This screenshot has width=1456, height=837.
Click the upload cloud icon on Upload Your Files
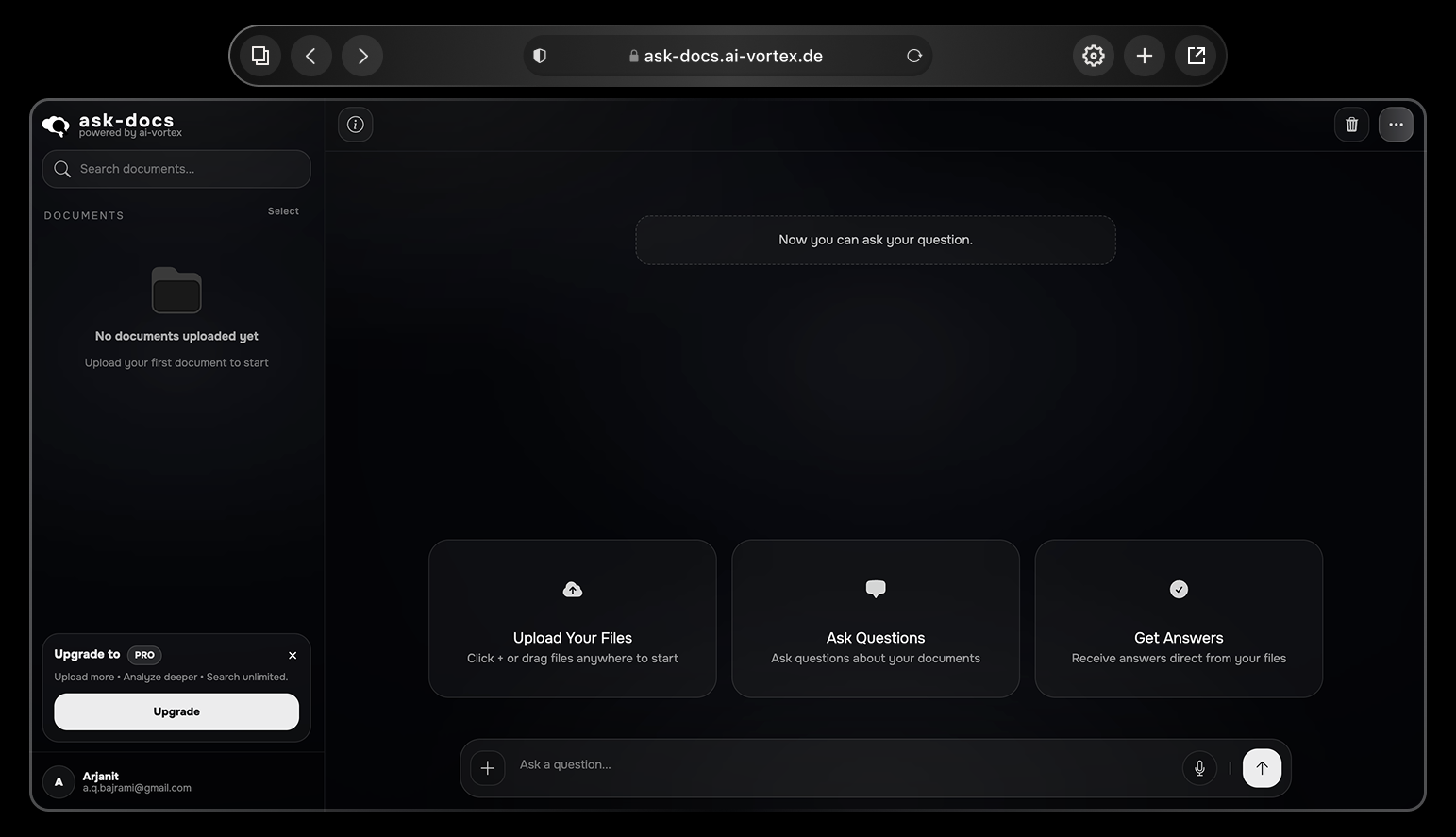tap(572, 588)
